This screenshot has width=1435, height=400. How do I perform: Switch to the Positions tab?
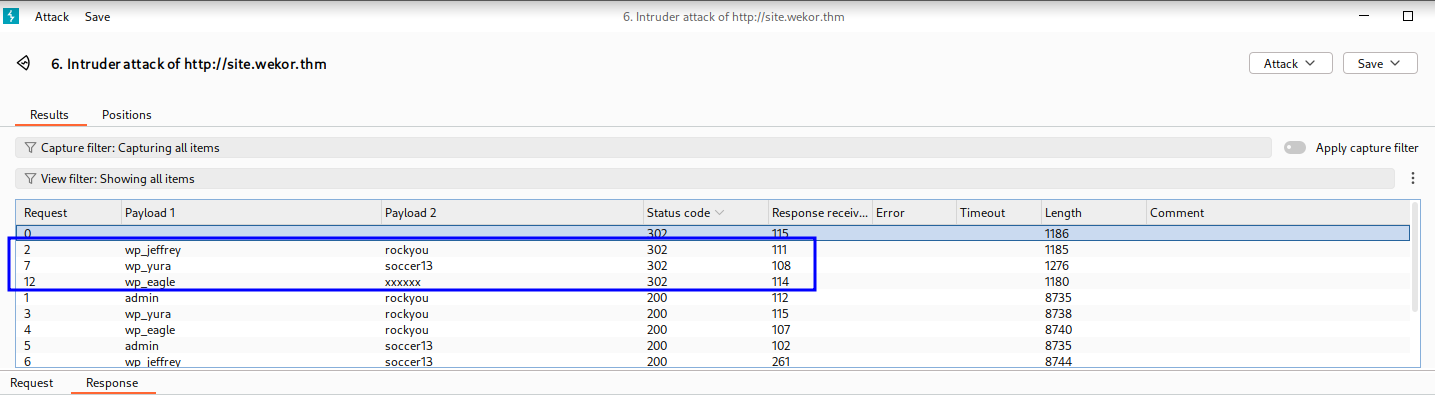point(127,115)
